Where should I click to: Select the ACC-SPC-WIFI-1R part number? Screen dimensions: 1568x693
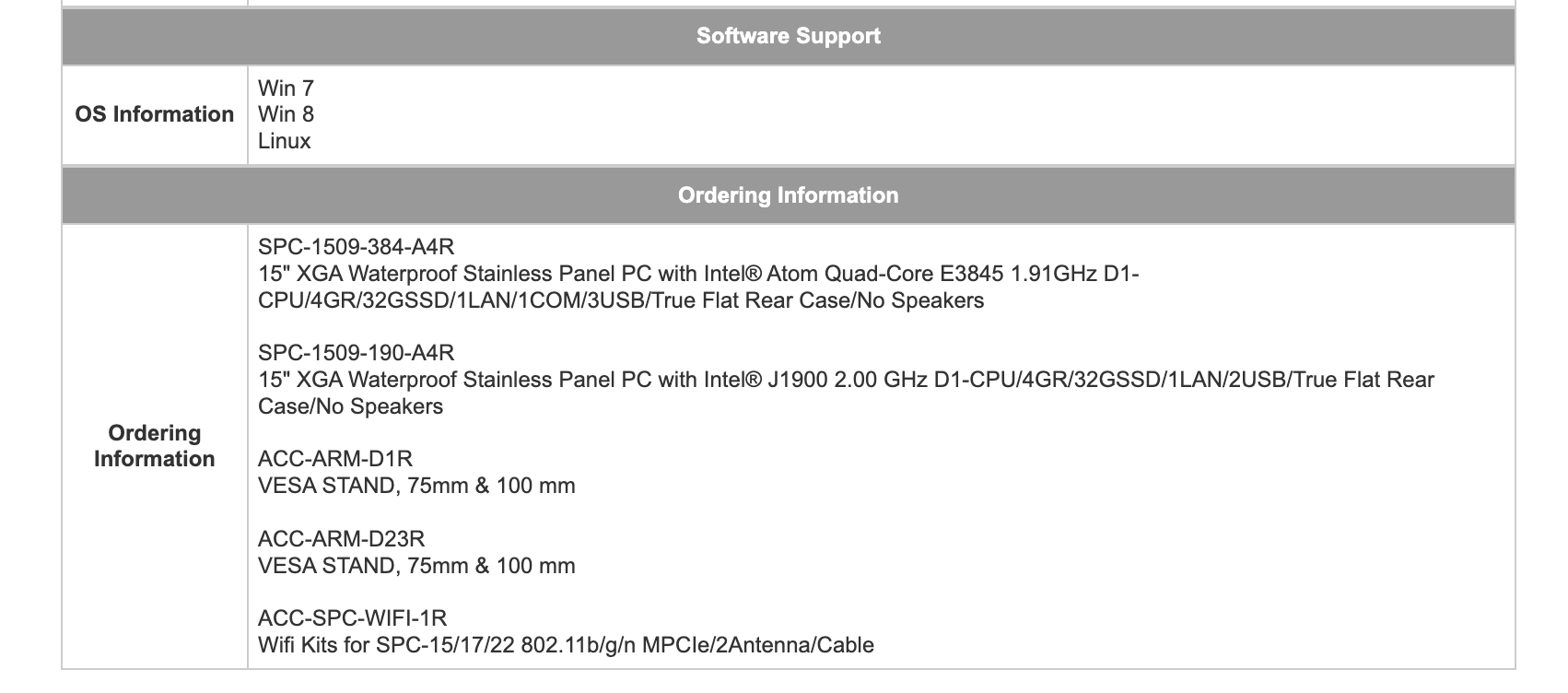(353, 618)
